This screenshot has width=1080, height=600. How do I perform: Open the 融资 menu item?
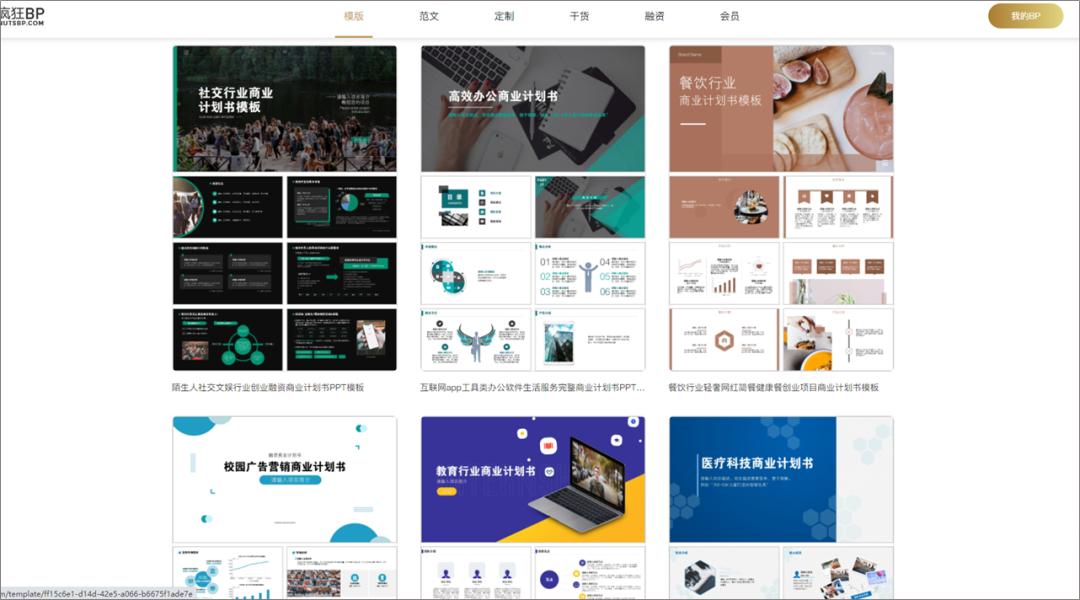pyautogui.click(x=653, y=16)
